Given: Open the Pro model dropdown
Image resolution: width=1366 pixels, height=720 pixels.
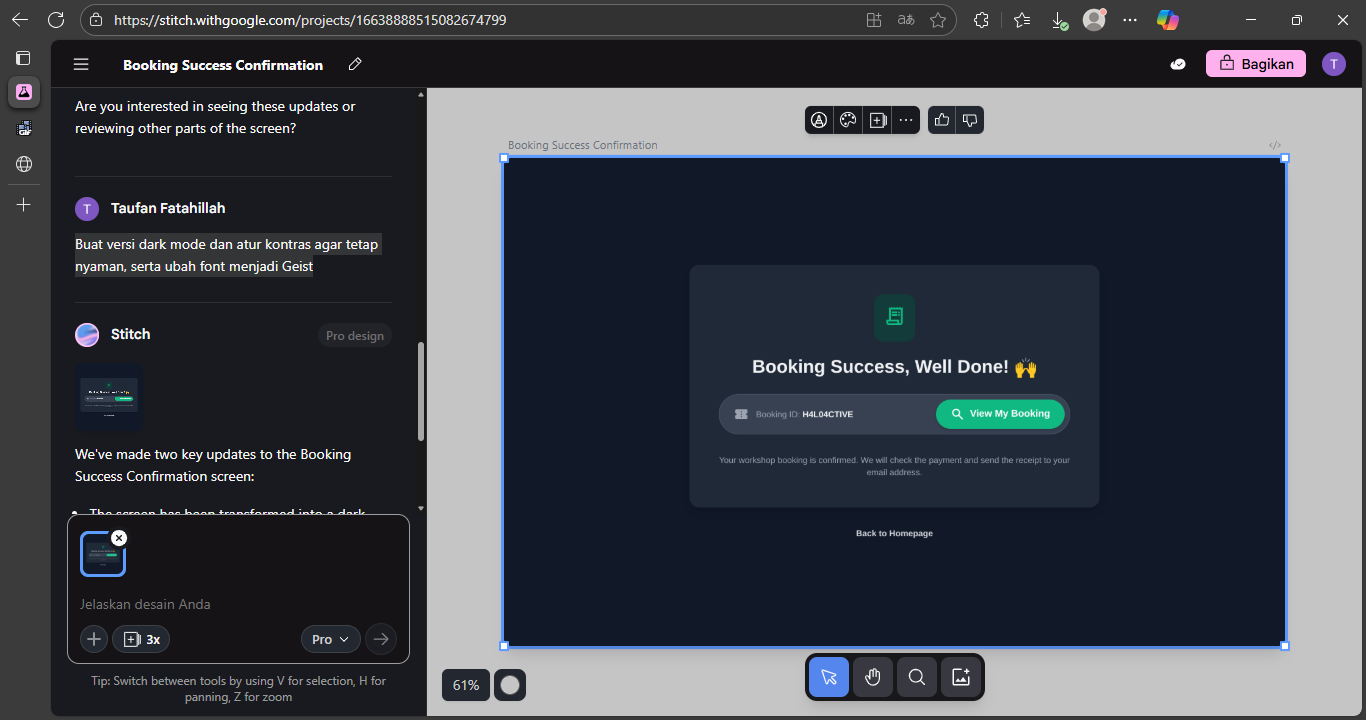Looking at the screenshot, I should (x=330, y=639).
